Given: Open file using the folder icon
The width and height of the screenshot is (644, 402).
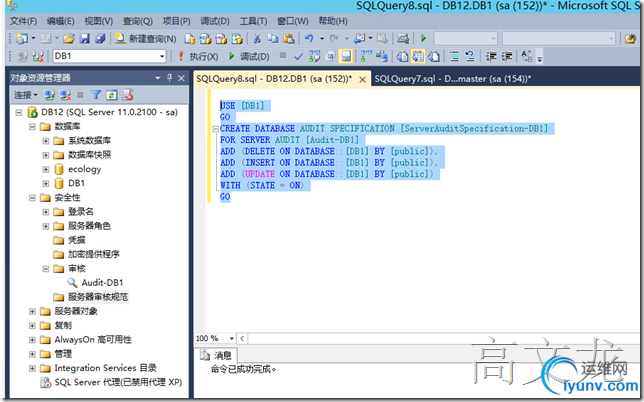Looking at the screenshot, I should [69, 39].
